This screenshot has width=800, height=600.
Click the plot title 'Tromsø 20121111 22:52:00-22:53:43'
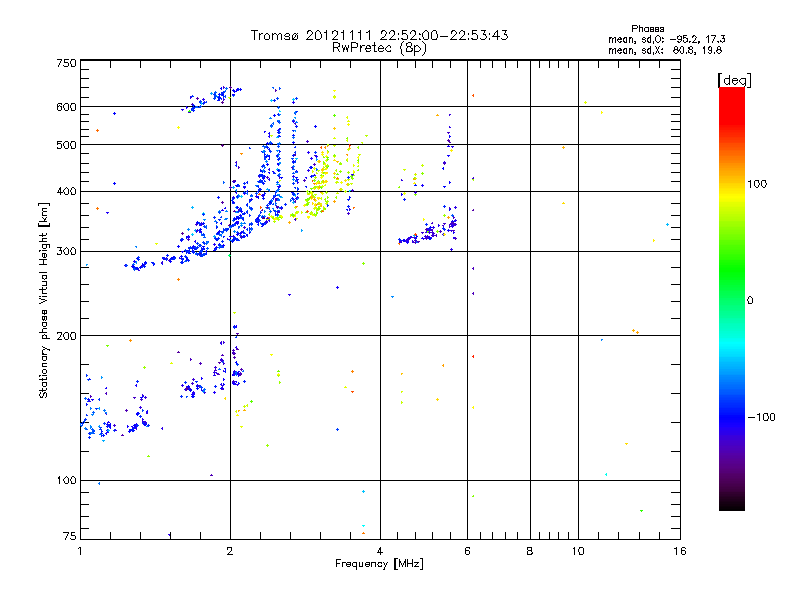pyautogui.click(x=379, y=35)
